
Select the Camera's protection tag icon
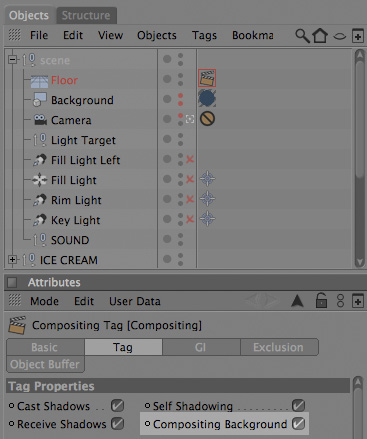[x=207, y=119]
